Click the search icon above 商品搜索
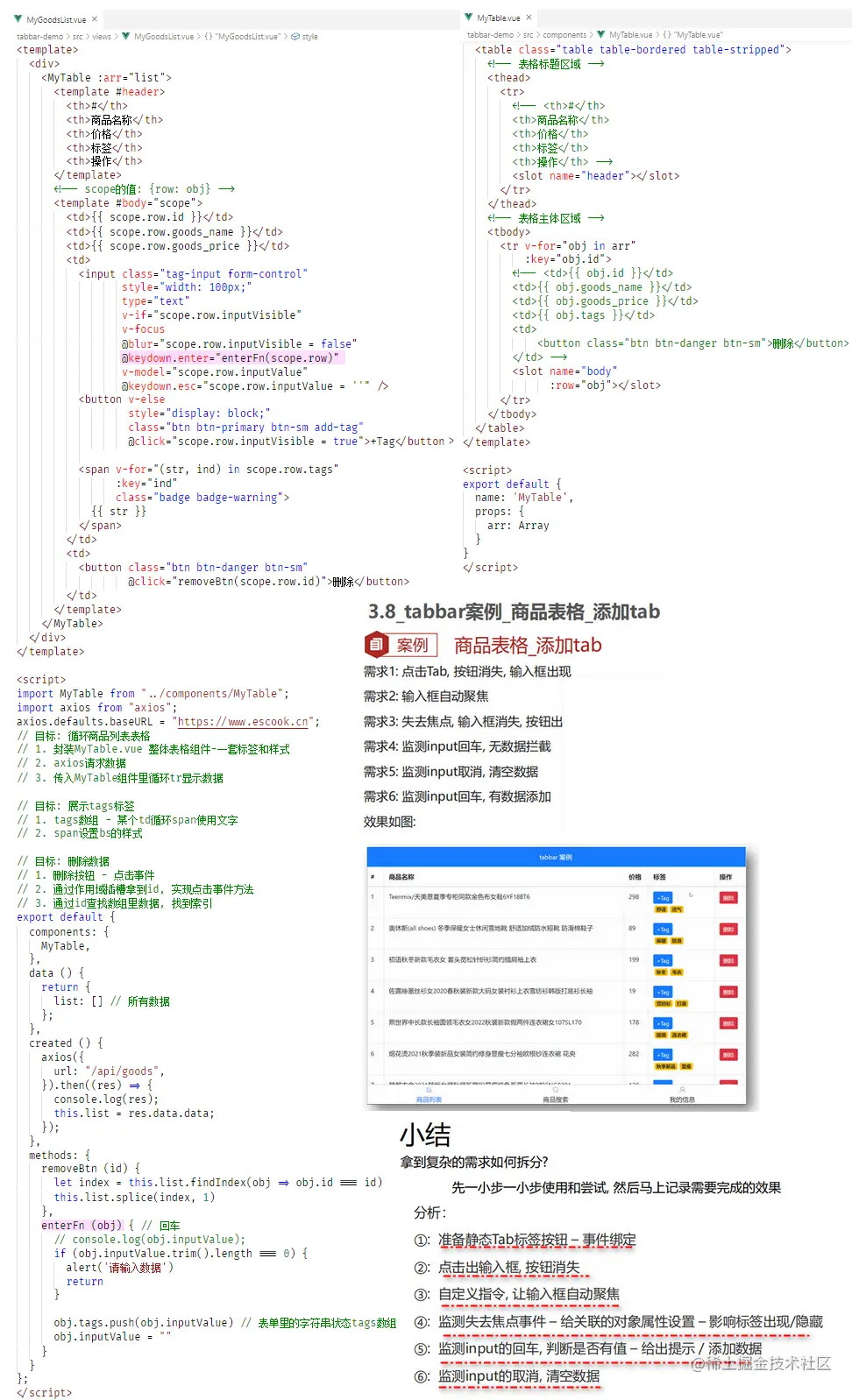 point(556,1091)
